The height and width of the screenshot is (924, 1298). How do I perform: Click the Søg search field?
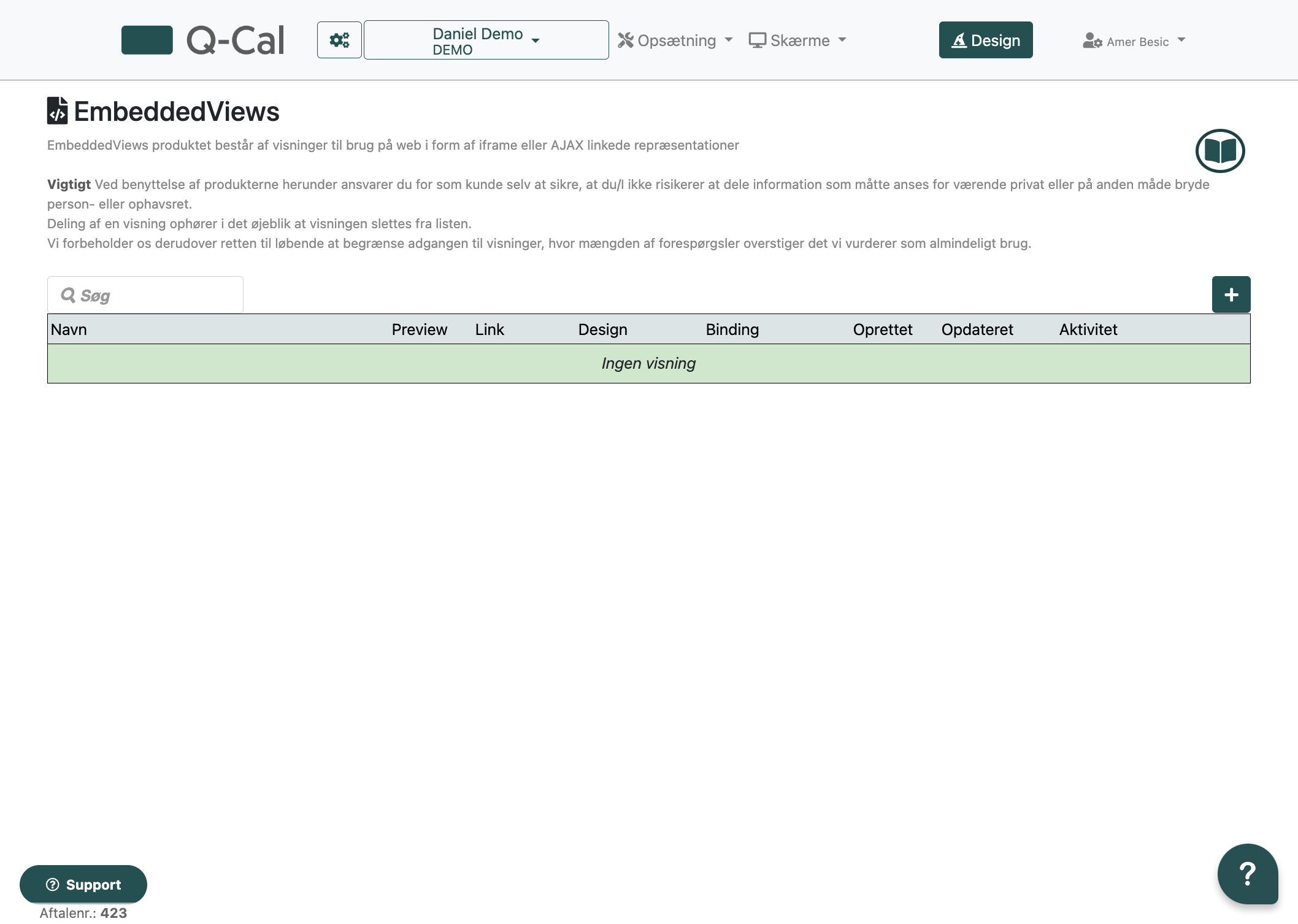tap(145, 295)
